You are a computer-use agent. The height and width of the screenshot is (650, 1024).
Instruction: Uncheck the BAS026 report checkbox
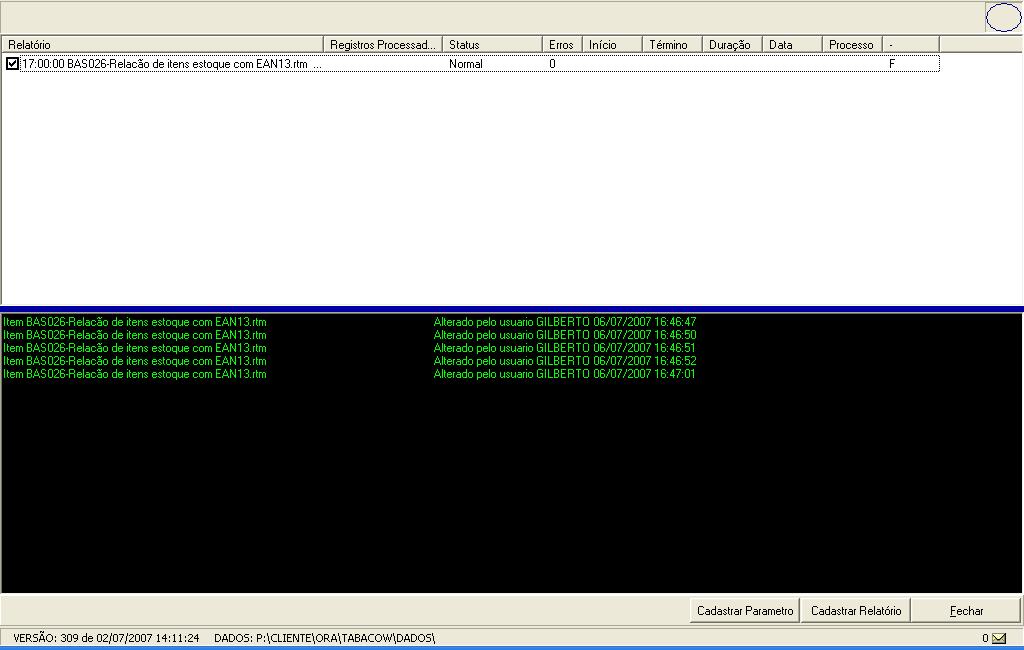(12, 64)
